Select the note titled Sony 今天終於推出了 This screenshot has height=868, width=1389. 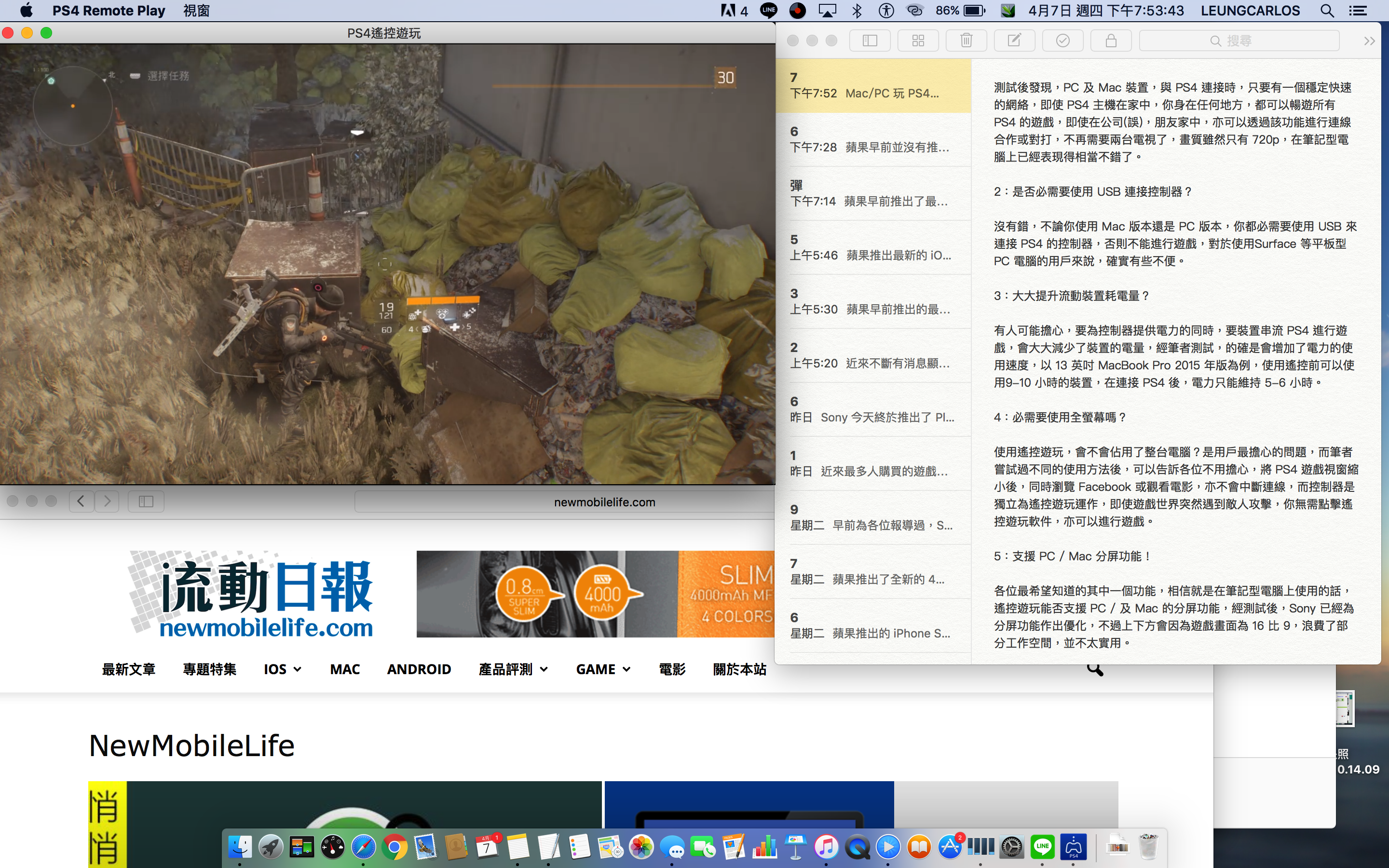(873, 409)
